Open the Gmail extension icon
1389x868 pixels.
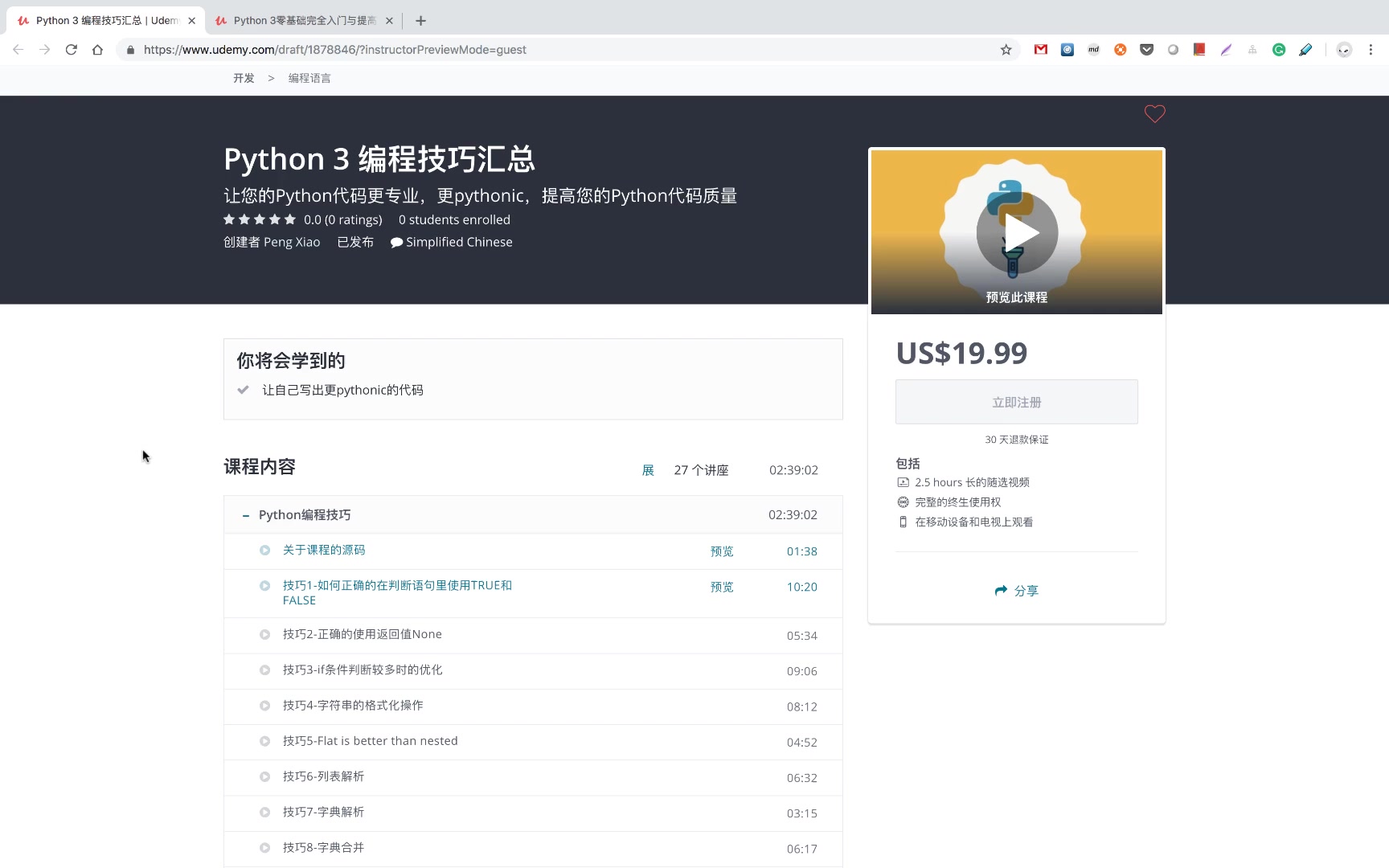(x=1041, y=50)
